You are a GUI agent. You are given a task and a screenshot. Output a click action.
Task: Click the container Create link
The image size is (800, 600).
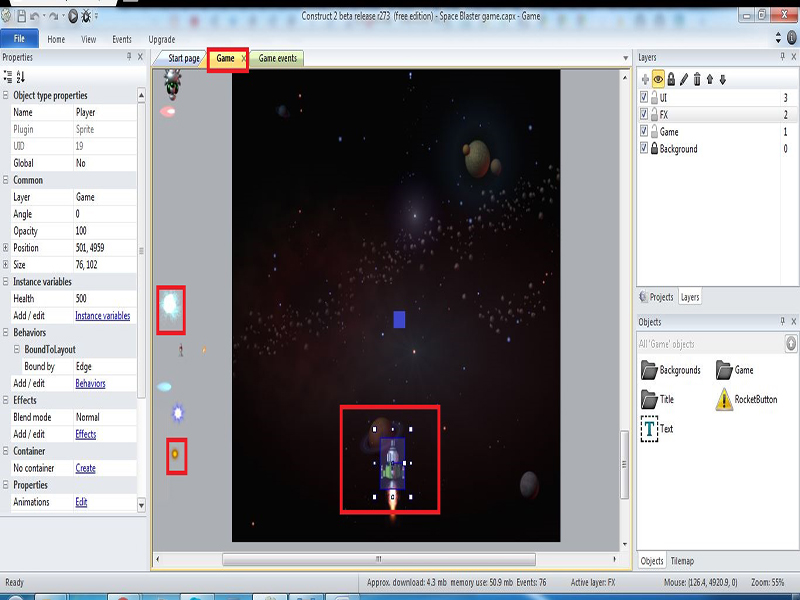[85, 468]
